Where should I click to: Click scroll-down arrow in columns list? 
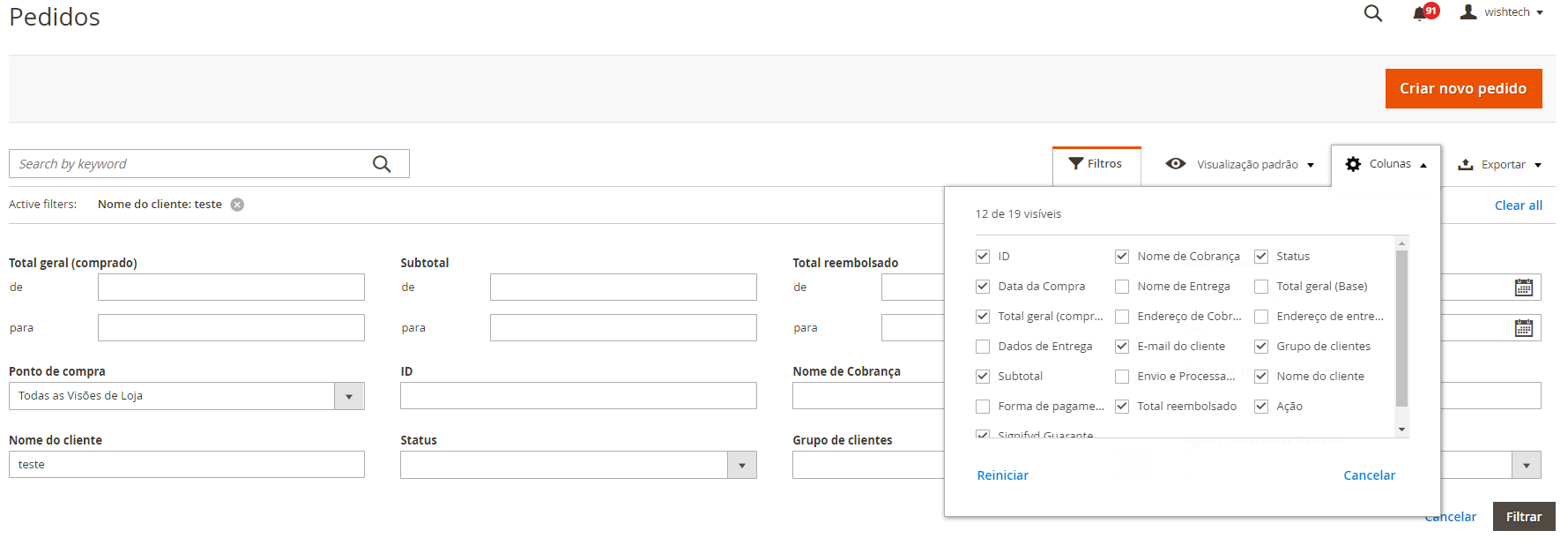coord(1401,430)
